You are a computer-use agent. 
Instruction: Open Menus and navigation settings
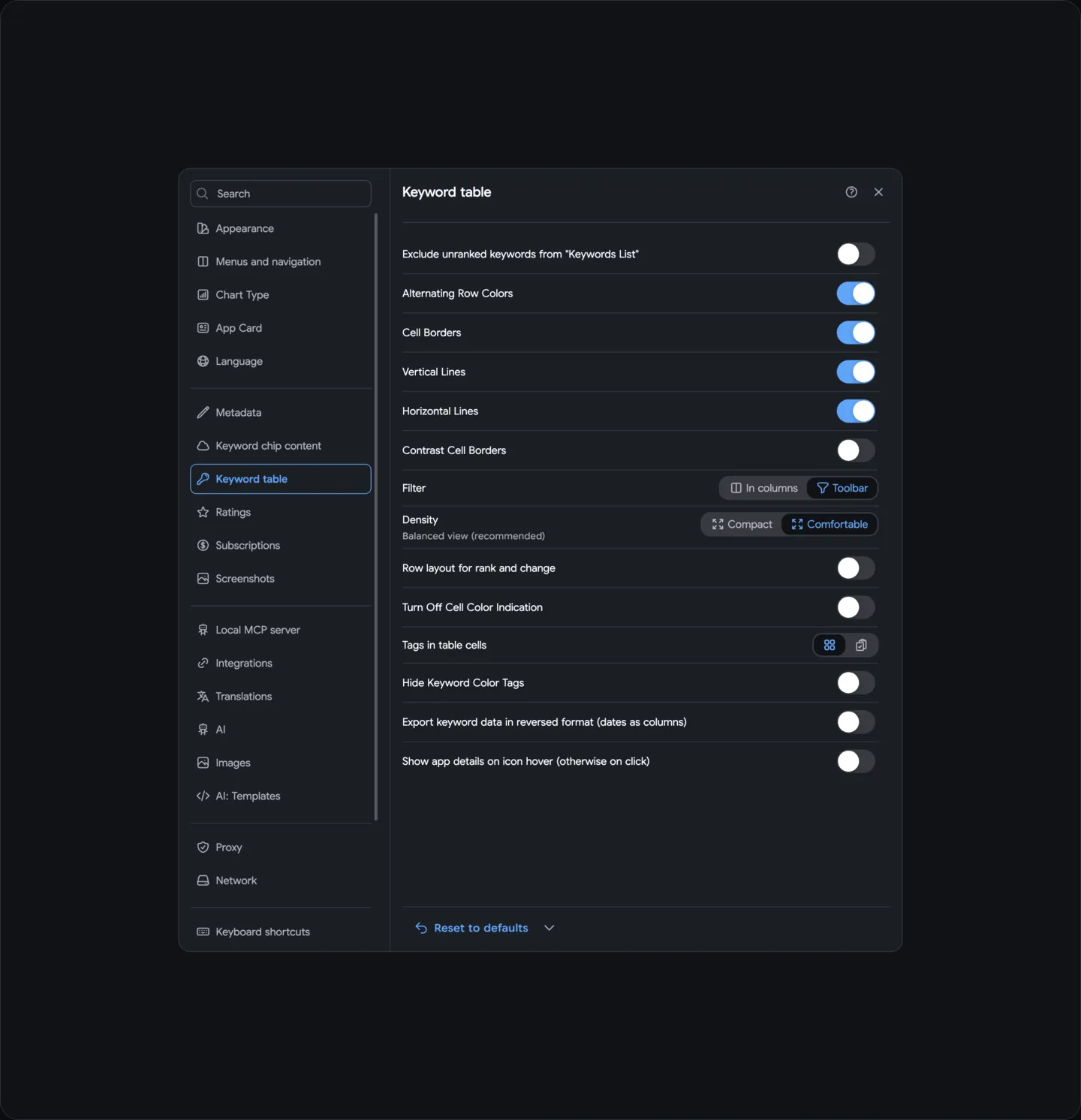pos(281,261)
